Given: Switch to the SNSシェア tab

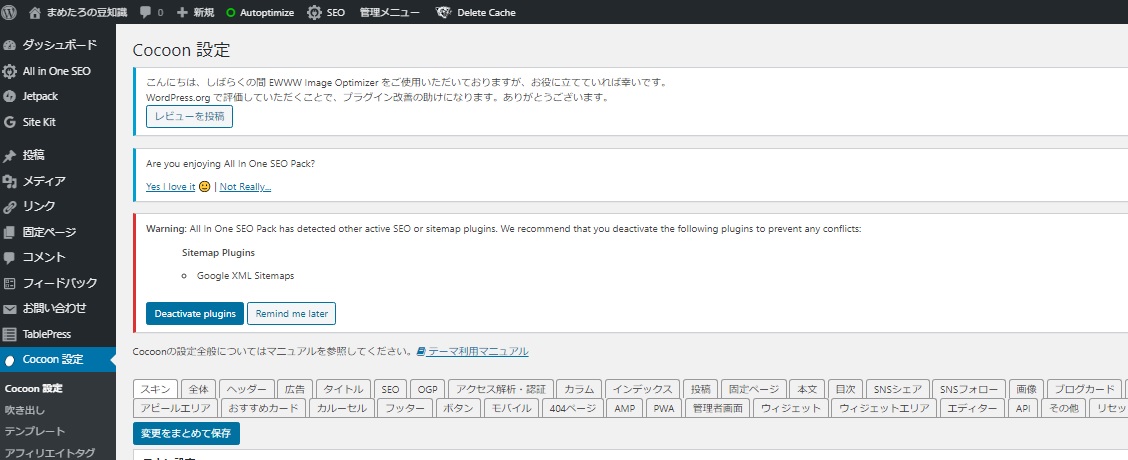Looking at the screenshot, I should point(898,389).
